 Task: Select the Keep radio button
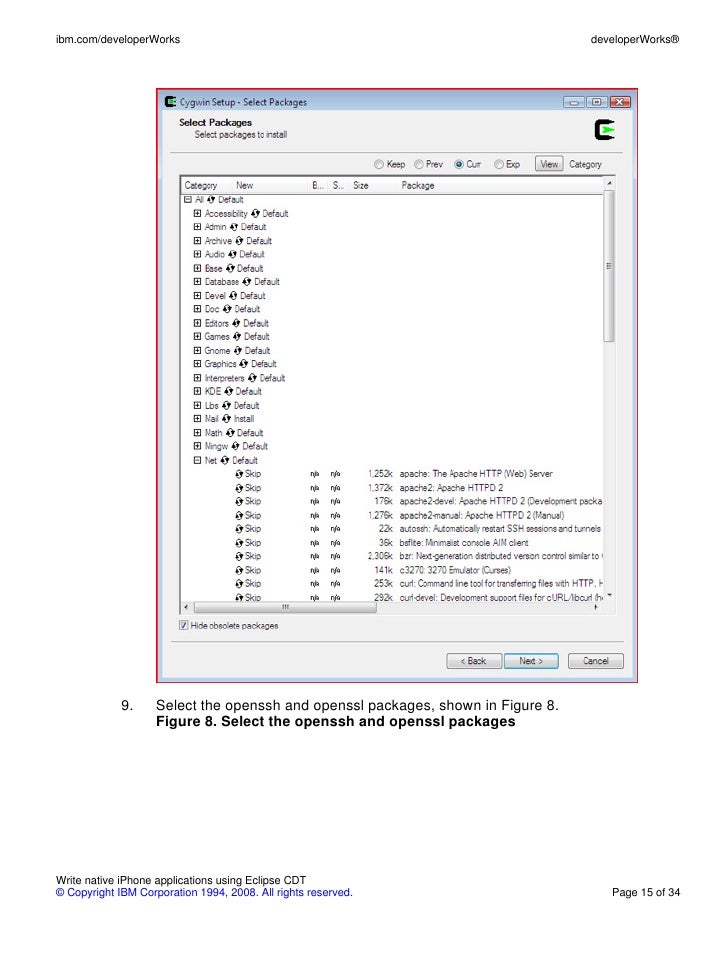click(x=379, y=164)
